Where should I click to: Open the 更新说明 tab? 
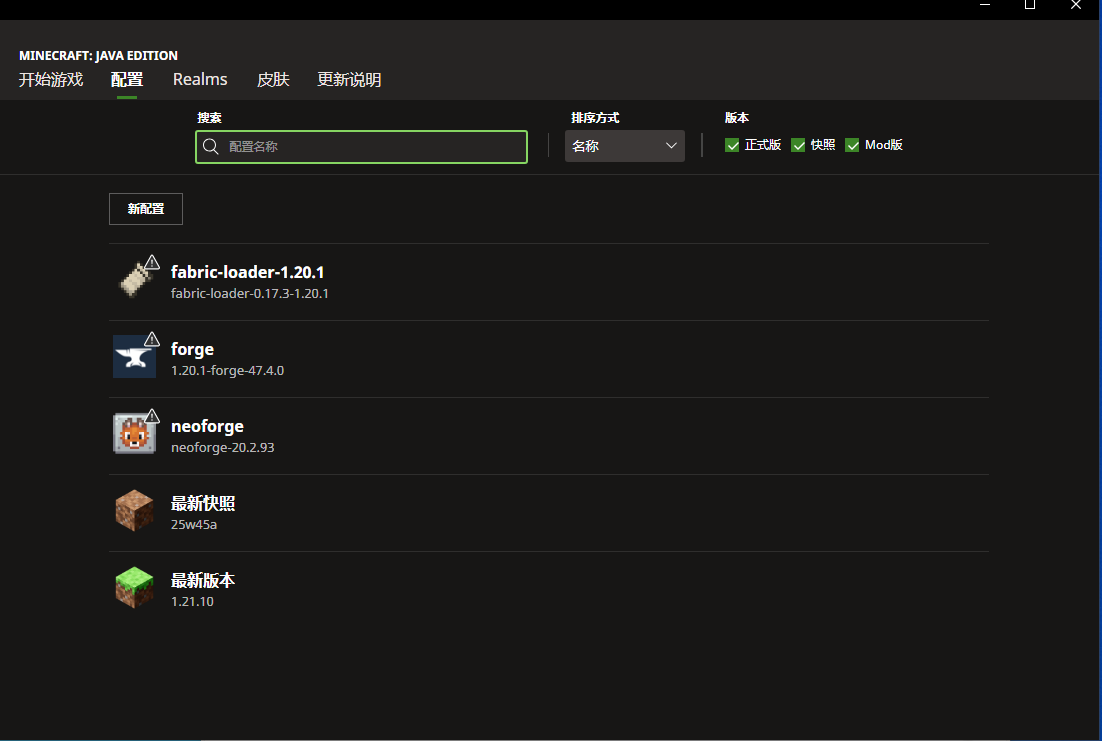[349, 79]
